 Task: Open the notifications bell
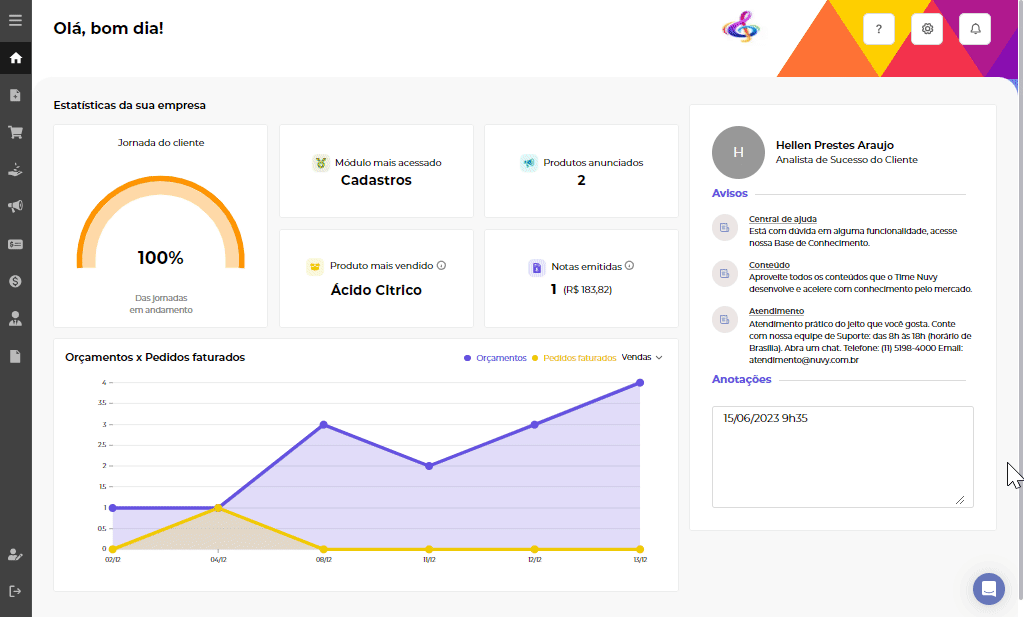tap(975, 29)
